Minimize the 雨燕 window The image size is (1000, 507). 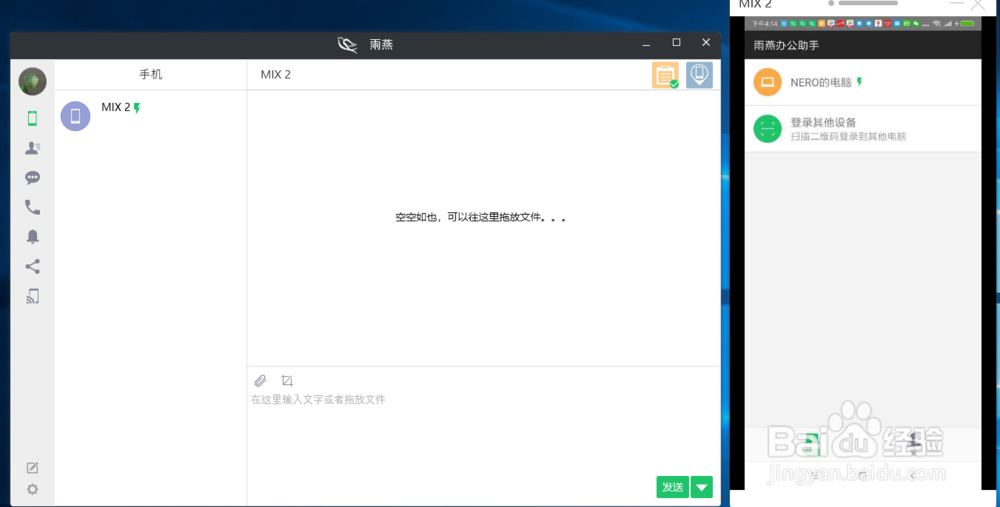pyautogui.click(x=647, y=43)
